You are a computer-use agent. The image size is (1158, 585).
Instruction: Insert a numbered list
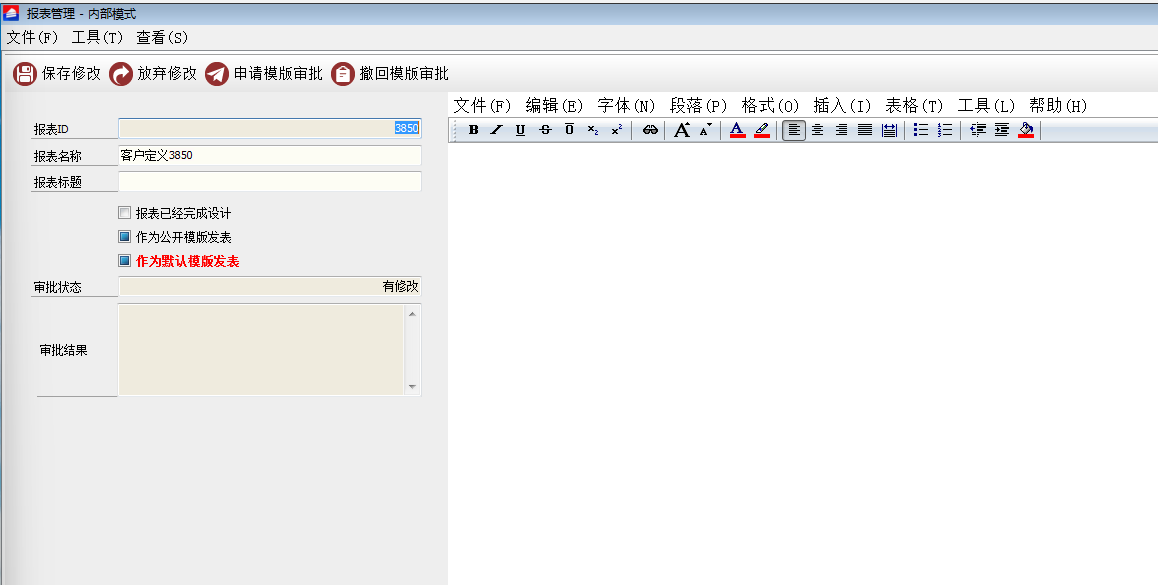pos(945,130)
